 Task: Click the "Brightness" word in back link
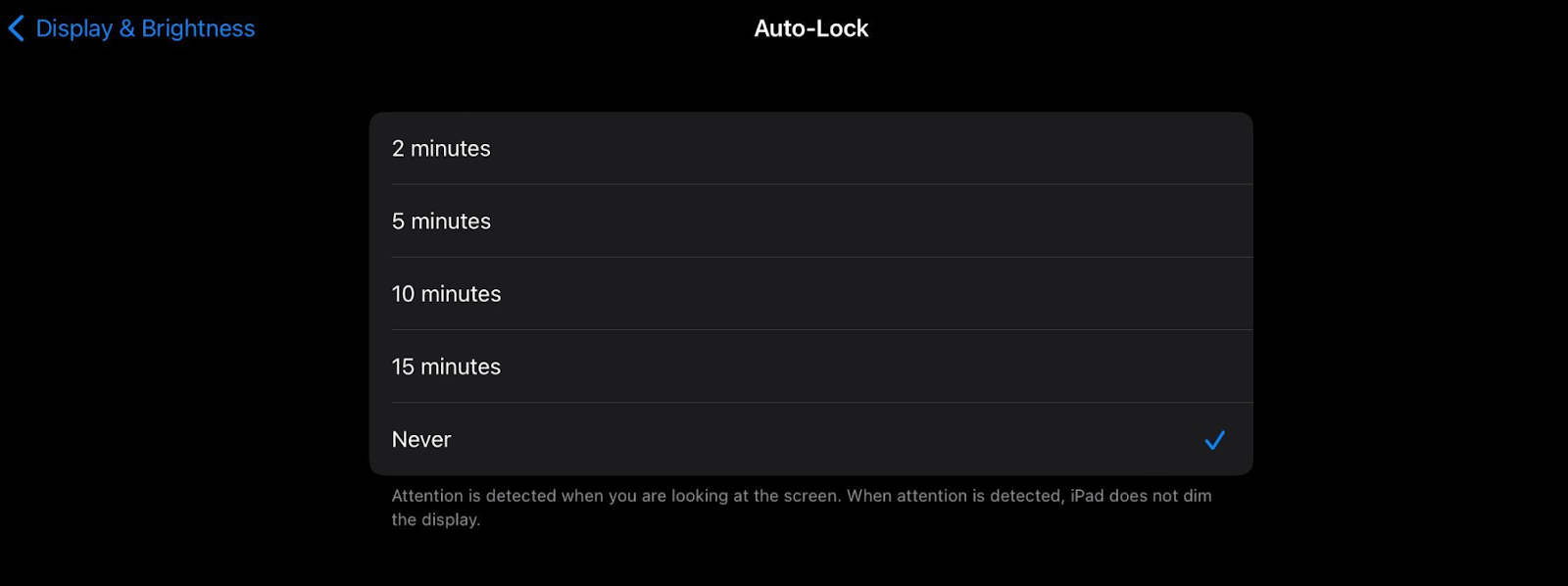tap(198, 28)
